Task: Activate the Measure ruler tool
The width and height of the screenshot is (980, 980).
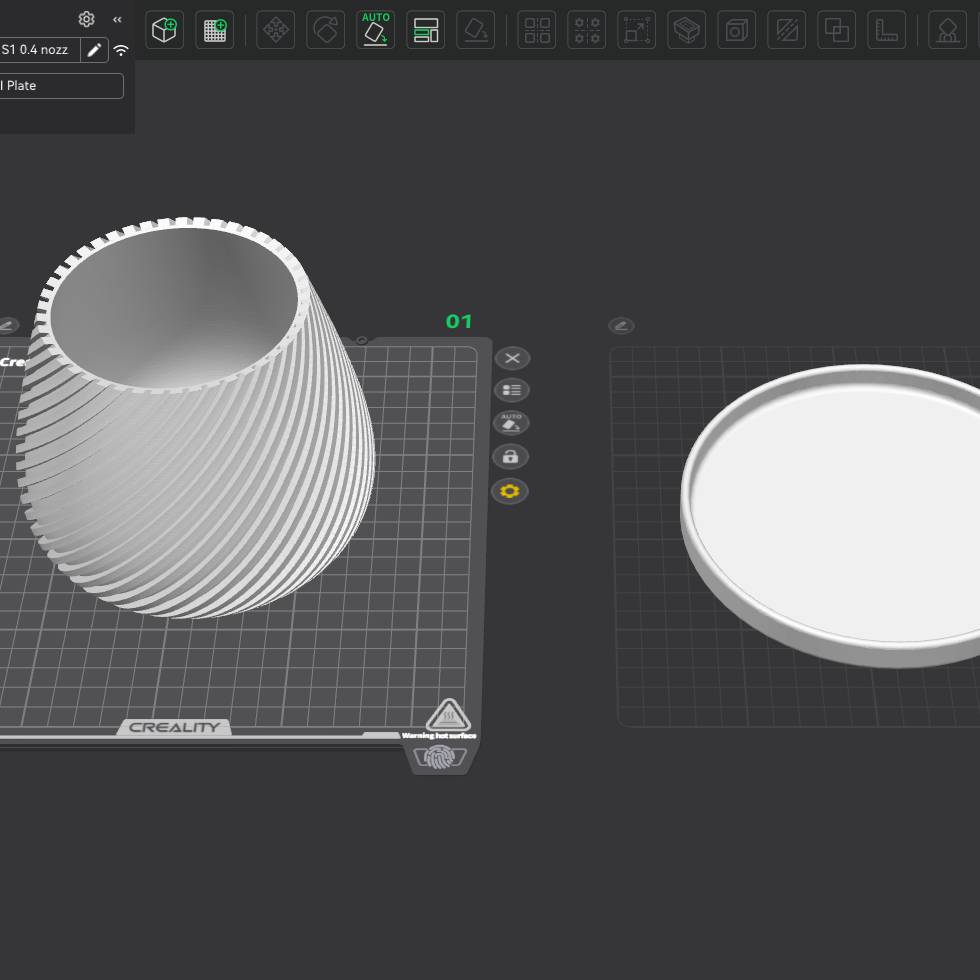Action: point(886,30)
